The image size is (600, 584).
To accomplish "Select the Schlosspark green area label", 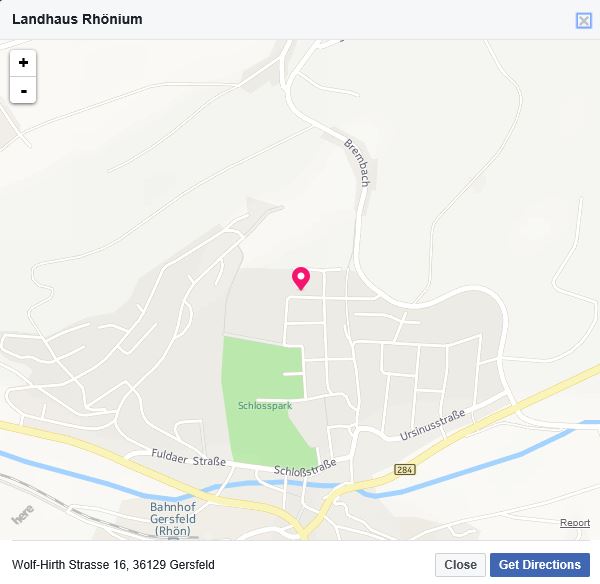I will [x=265, y=406].
